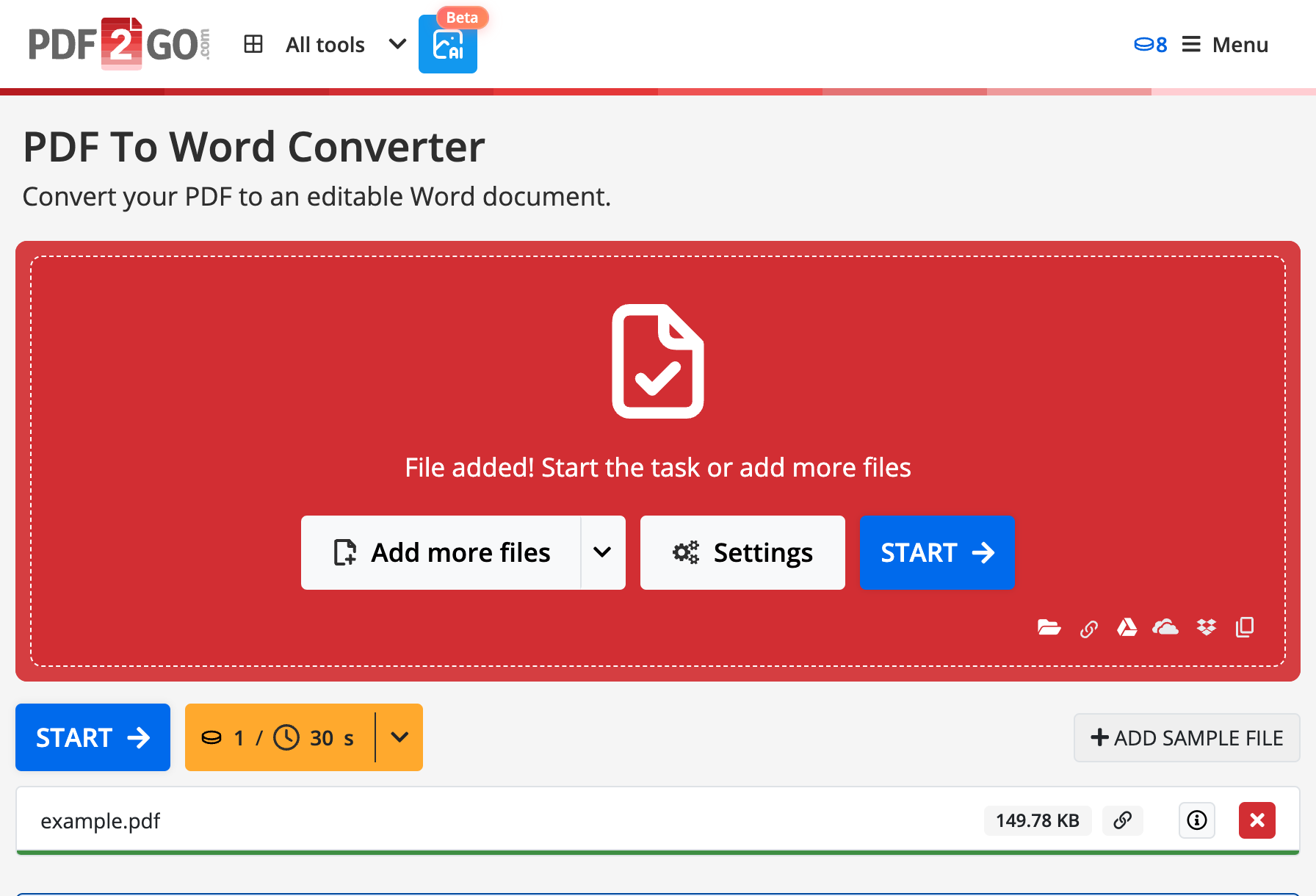Paste file from clipboard icon
The width and height of the screenshot is (1316, 896).
click(1245, 627)
